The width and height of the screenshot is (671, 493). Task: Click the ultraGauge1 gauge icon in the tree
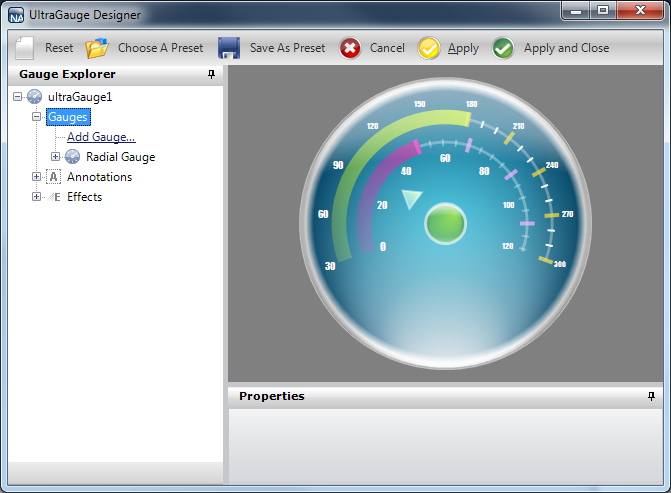[34, 97]
